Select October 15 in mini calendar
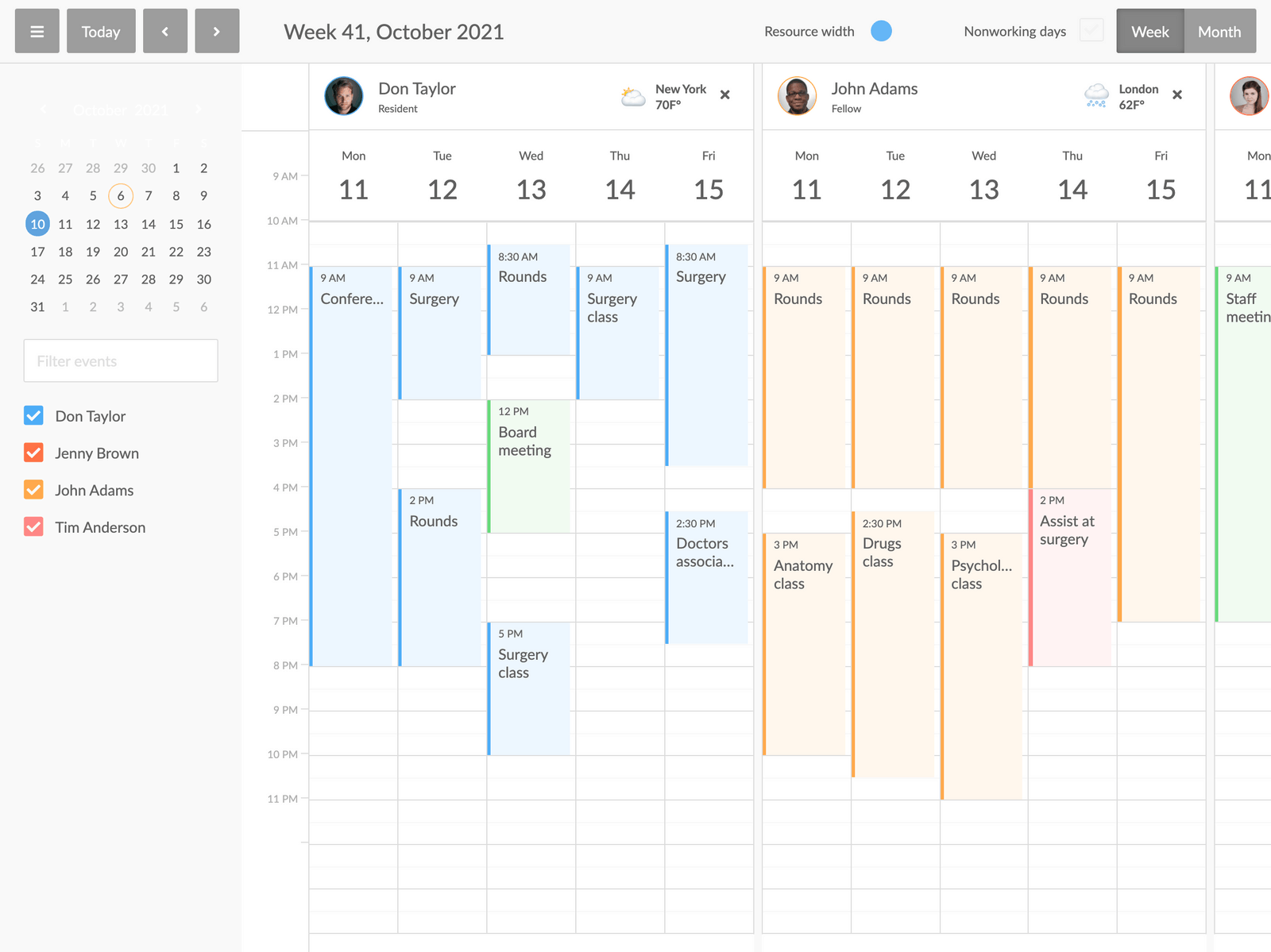Screen dimensions: 1271x952 pos(176,224)
